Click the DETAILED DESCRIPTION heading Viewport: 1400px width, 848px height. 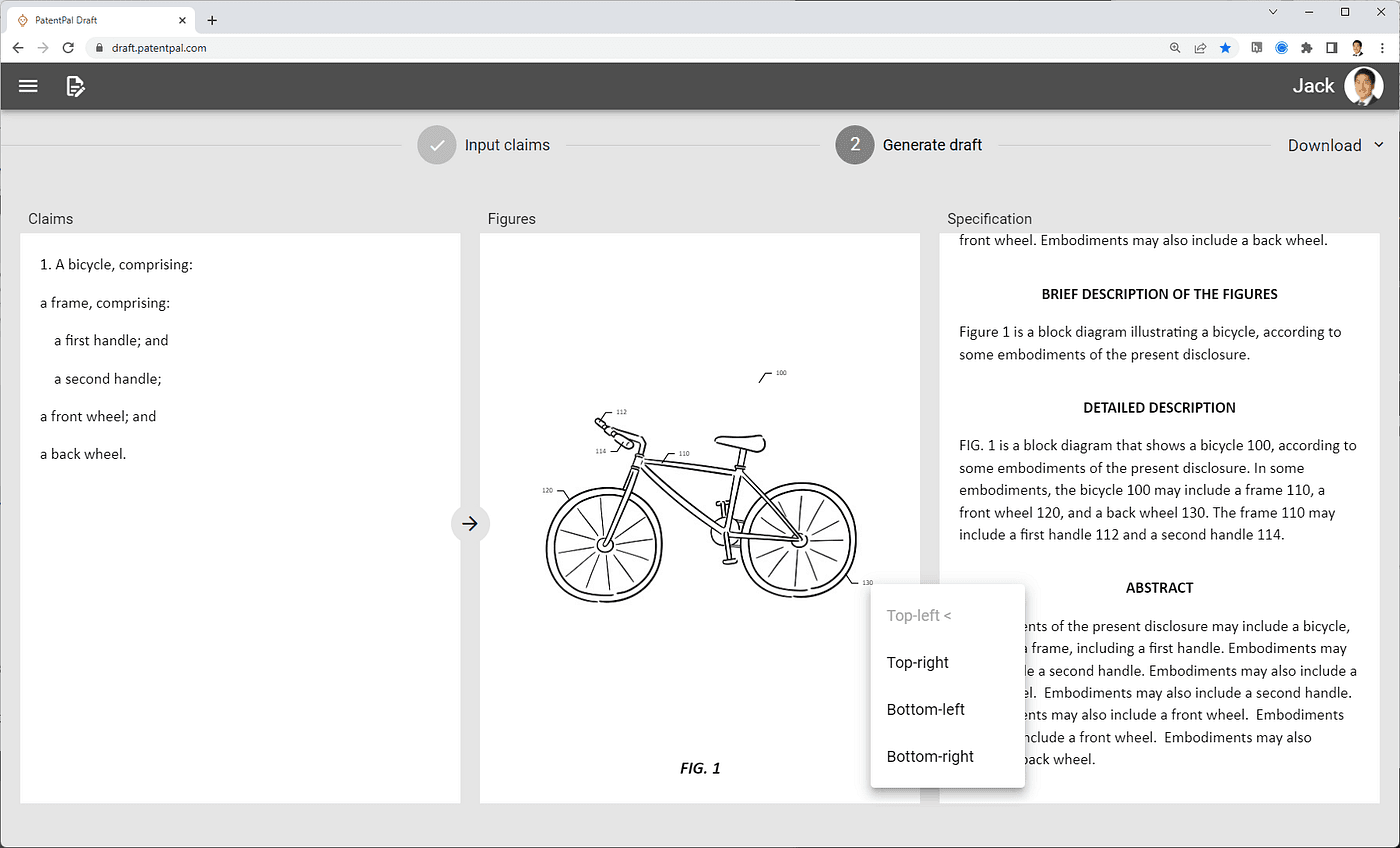(x=1159, y=408)
